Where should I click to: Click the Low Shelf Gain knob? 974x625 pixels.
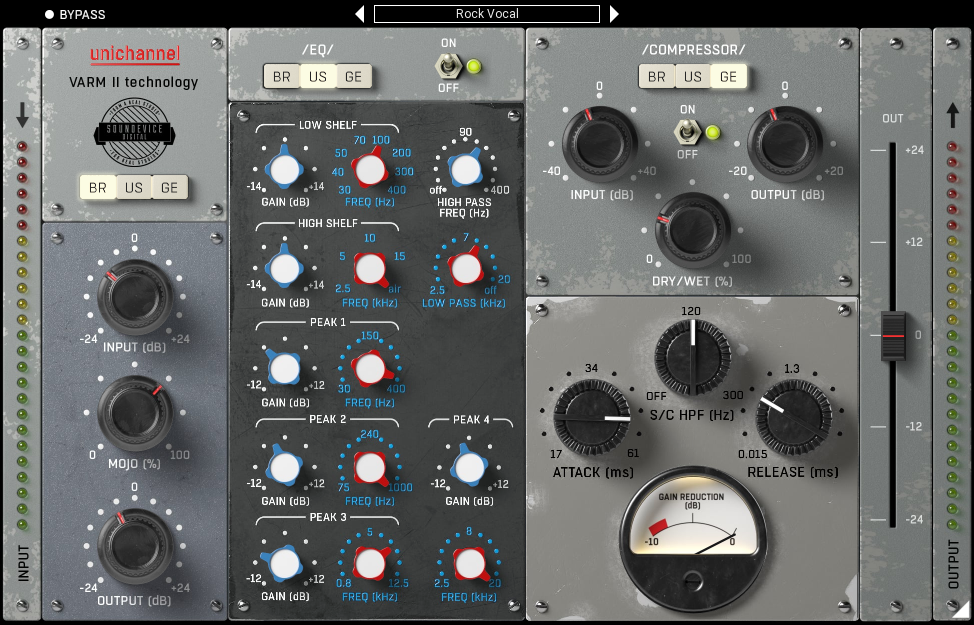pyautogui.click(x=284, y=168)
